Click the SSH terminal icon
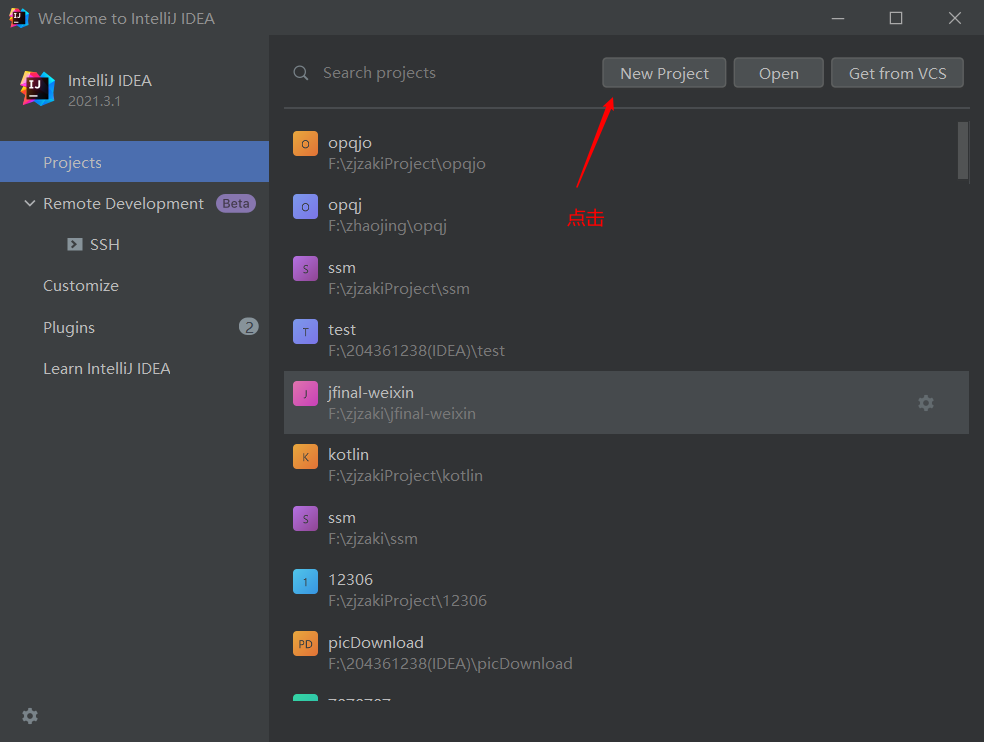The height and width of the screenshot is (742, 984). point(75,244)
